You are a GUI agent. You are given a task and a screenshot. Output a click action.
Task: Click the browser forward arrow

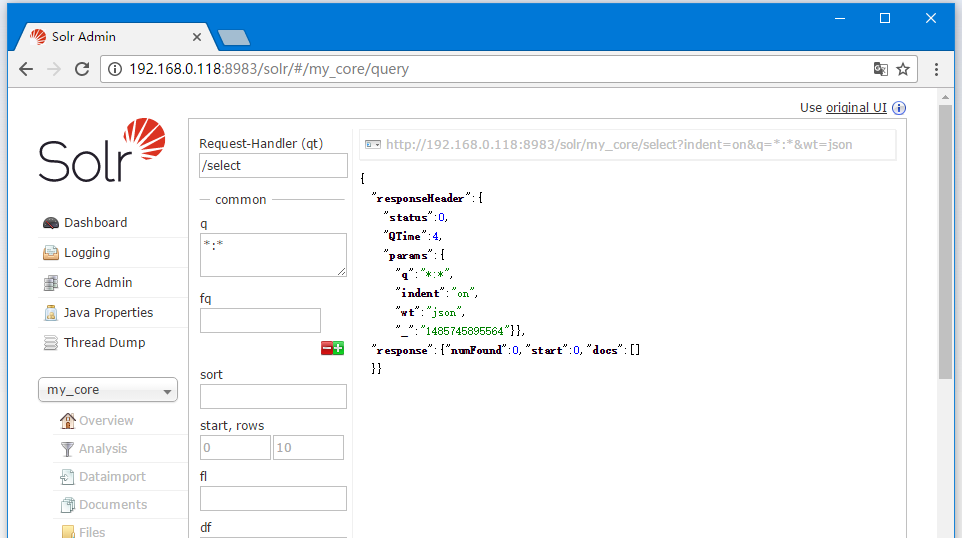click(x=54, y=69)
